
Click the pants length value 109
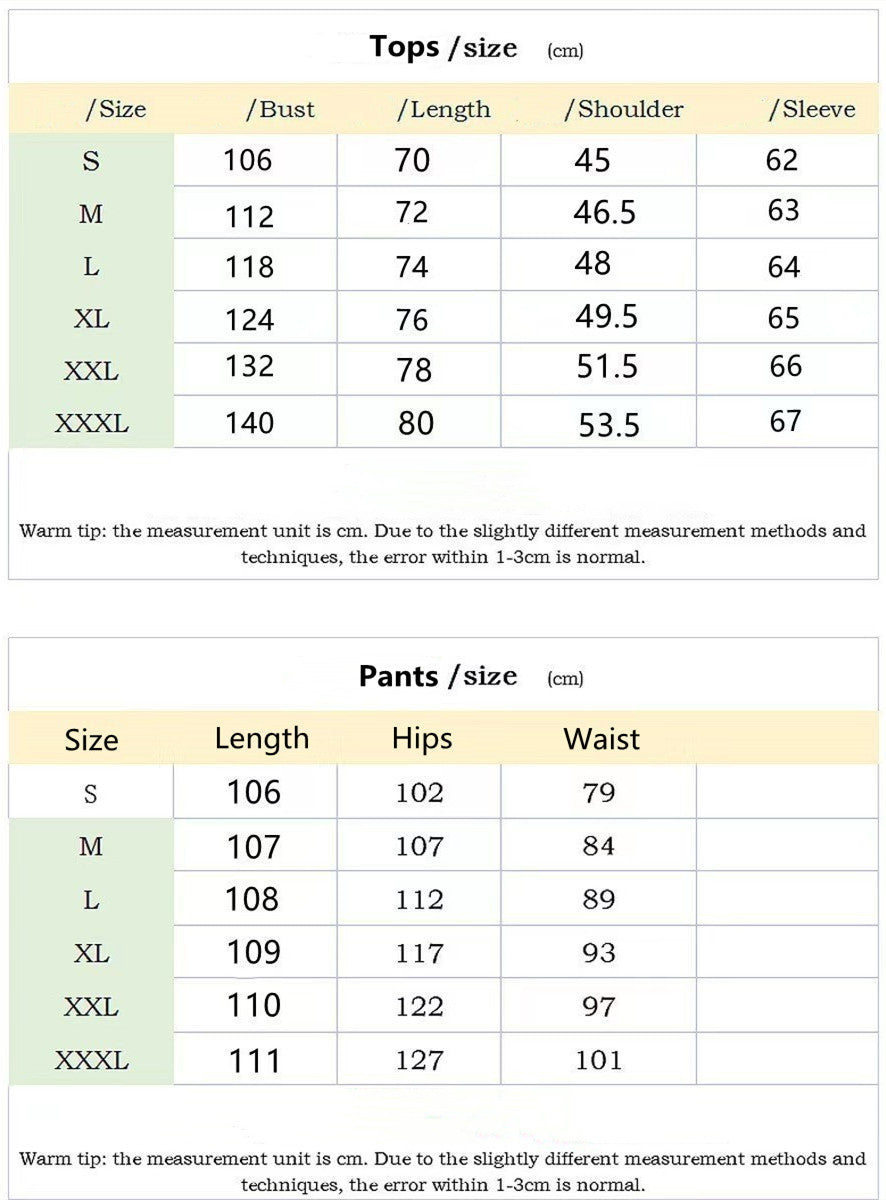click(254, 953)
